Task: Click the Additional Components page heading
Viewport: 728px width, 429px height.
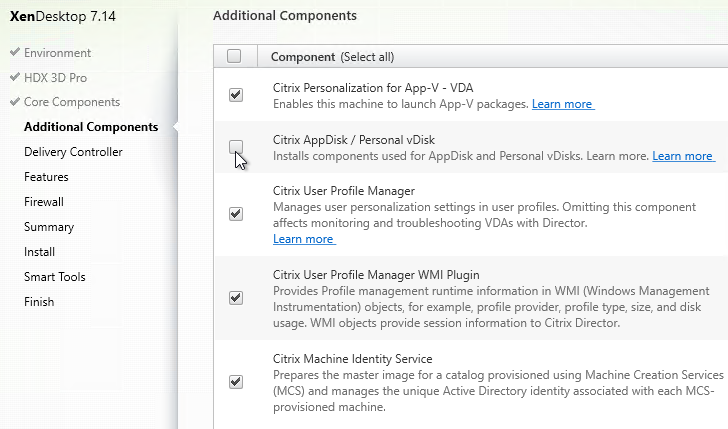Action: coord(285,16)
